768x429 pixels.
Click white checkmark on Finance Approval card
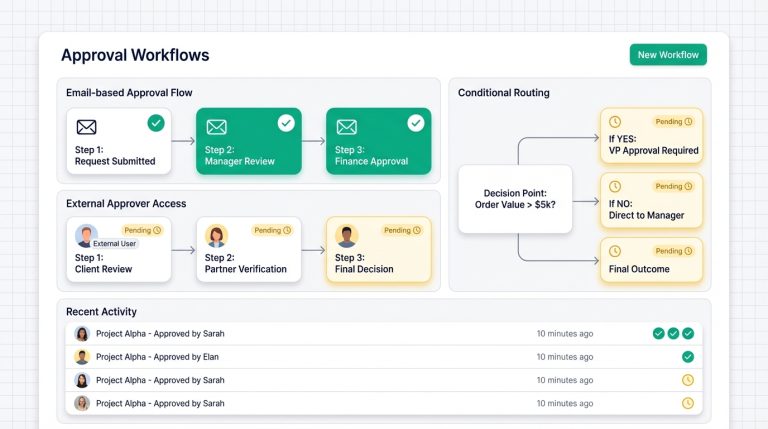coord(416,123)
